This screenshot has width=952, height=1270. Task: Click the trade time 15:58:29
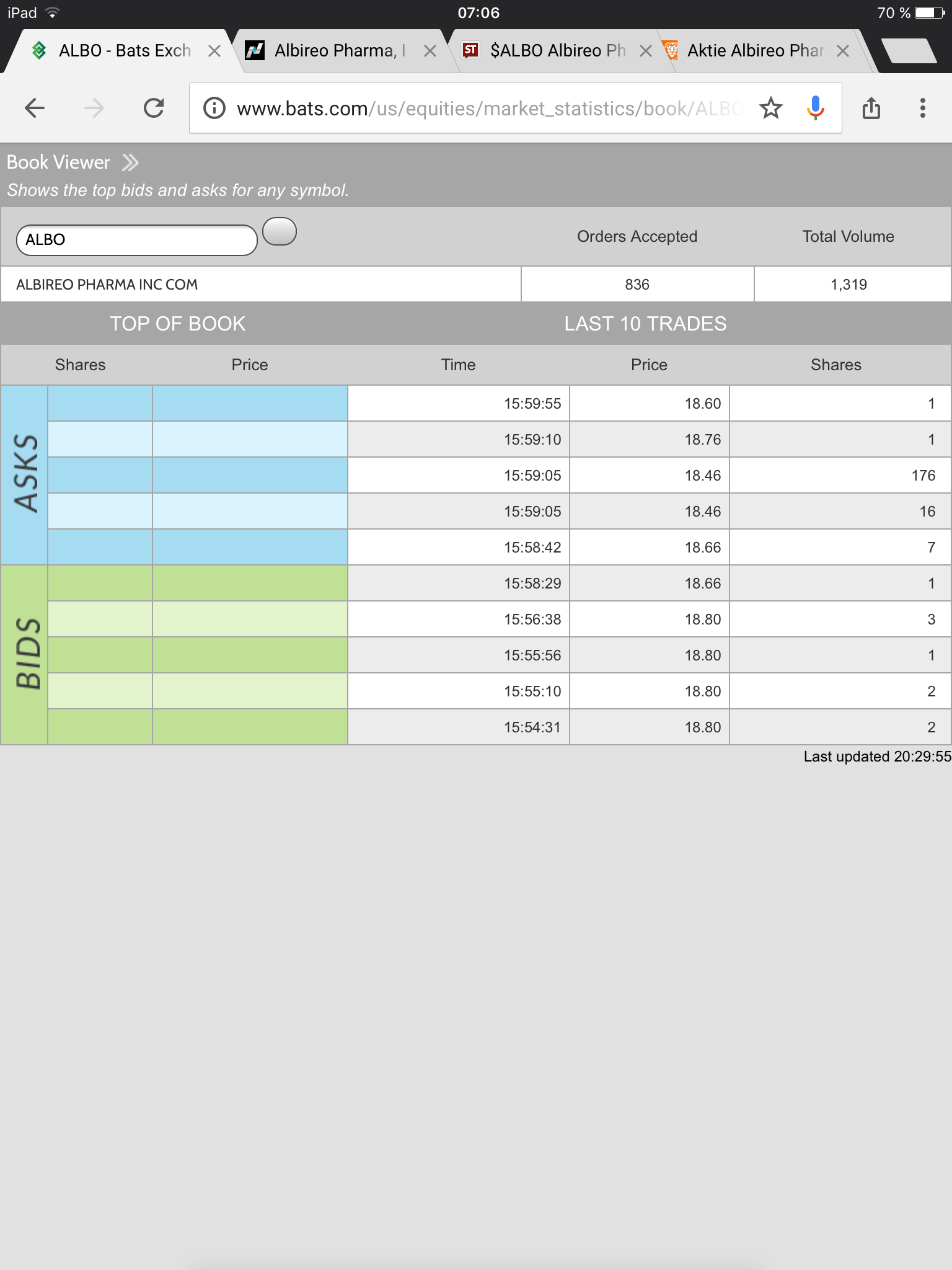coord(532,584)
